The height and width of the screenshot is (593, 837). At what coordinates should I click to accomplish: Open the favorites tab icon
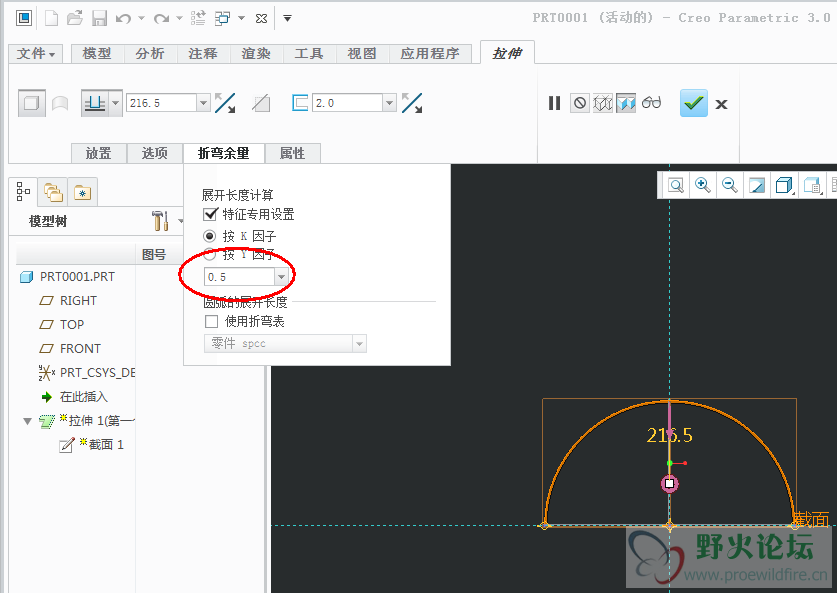coord(83,193)
